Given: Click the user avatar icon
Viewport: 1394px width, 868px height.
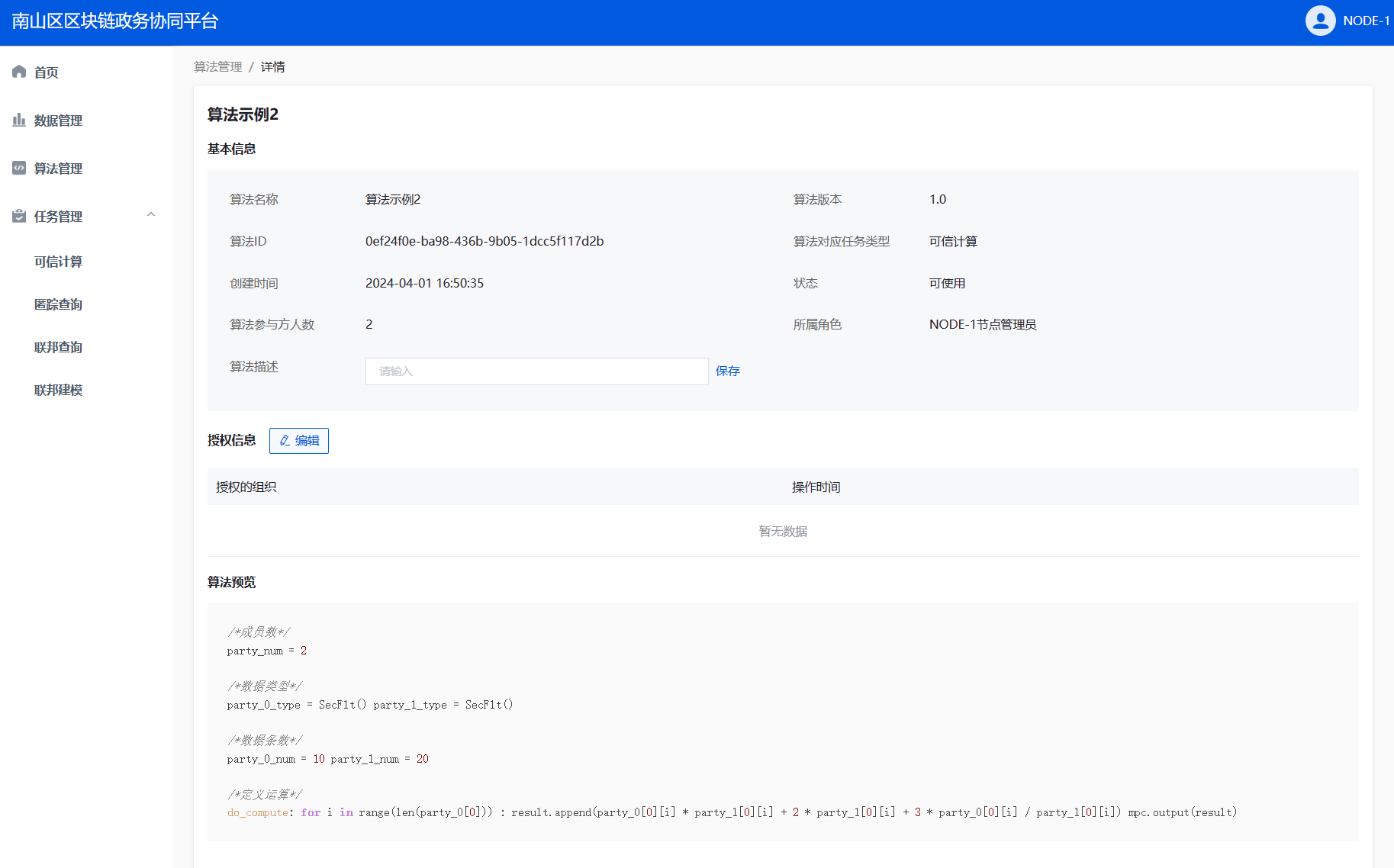Looking at the screenshot, I should pos(1320,21).
